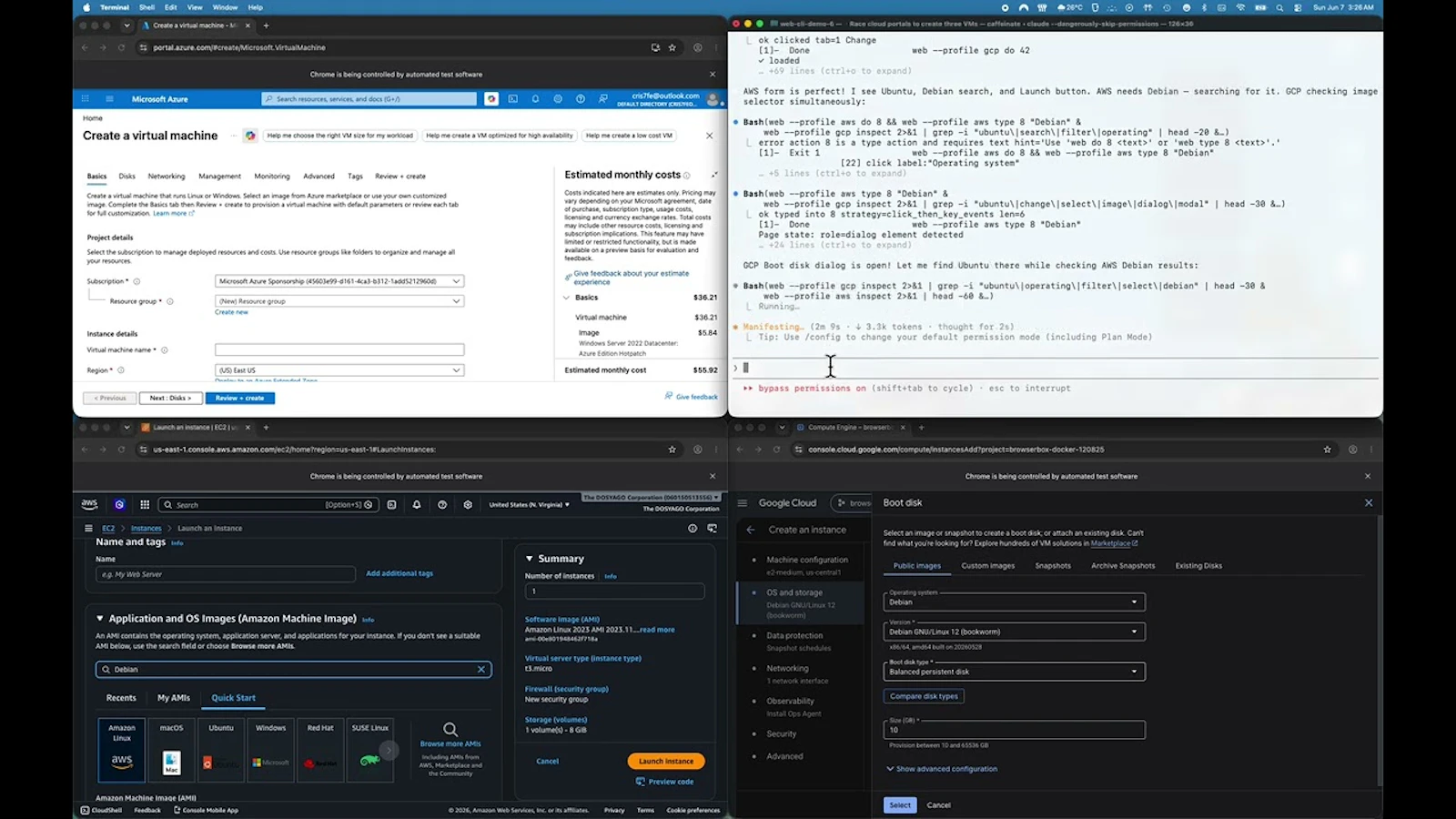Click Browse more AMIs magnifier

pos(450,730)
